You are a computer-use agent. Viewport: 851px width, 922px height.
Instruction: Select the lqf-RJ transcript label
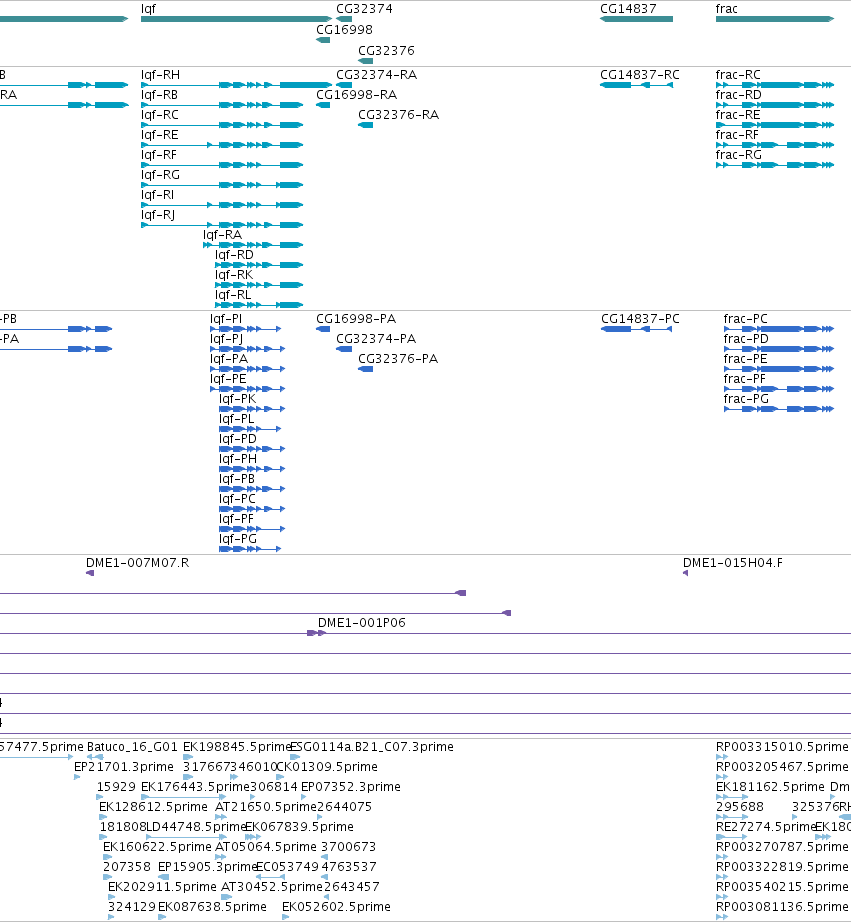(x=158, y=215)
